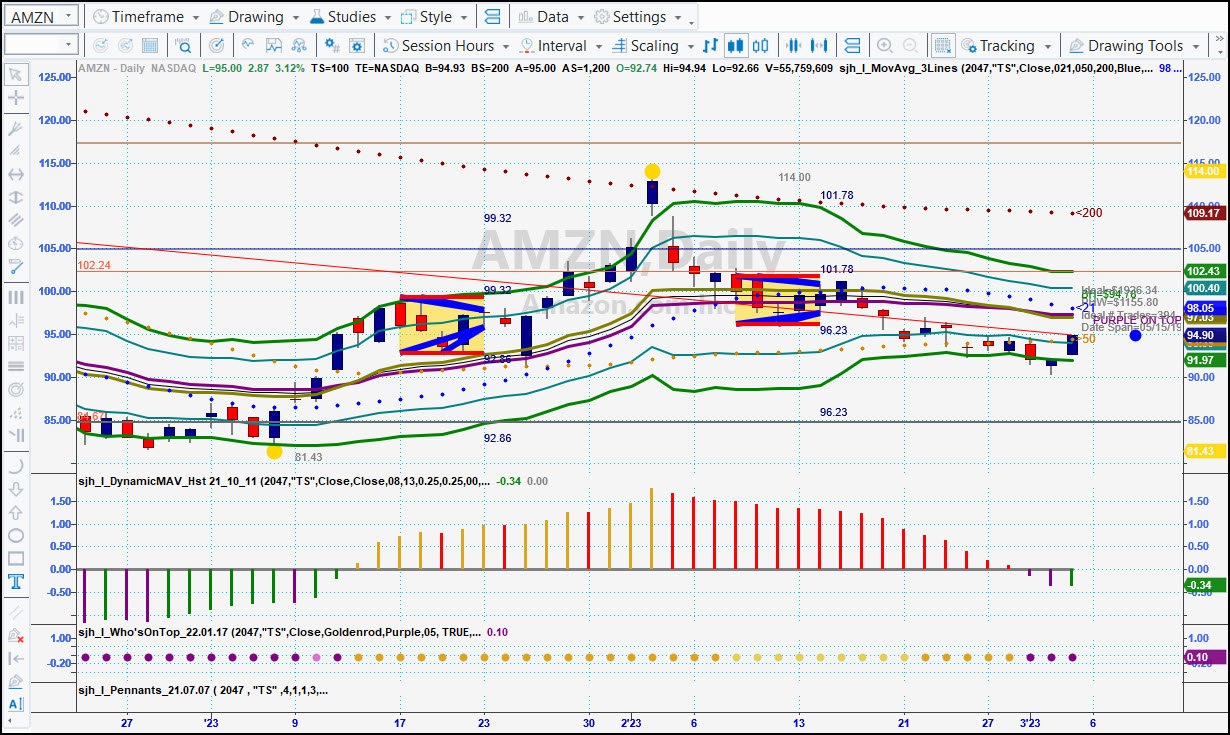
Task: Click the sjh_I_Pennants study label
Action: coord(203,690)
